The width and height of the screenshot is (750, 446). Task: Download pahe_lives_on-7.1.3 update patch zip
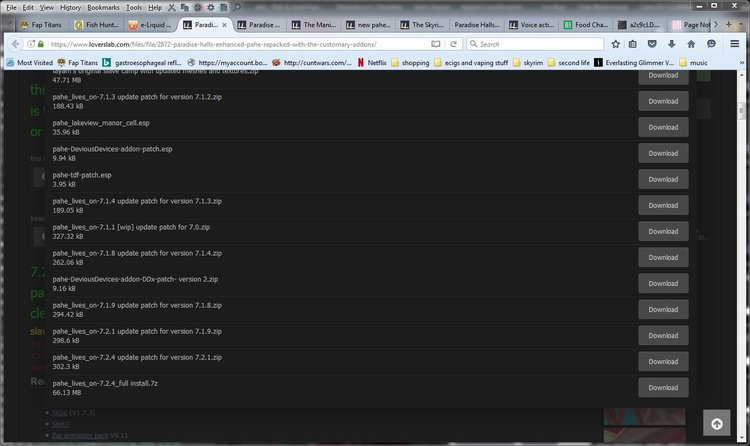[x=663, y=101]
